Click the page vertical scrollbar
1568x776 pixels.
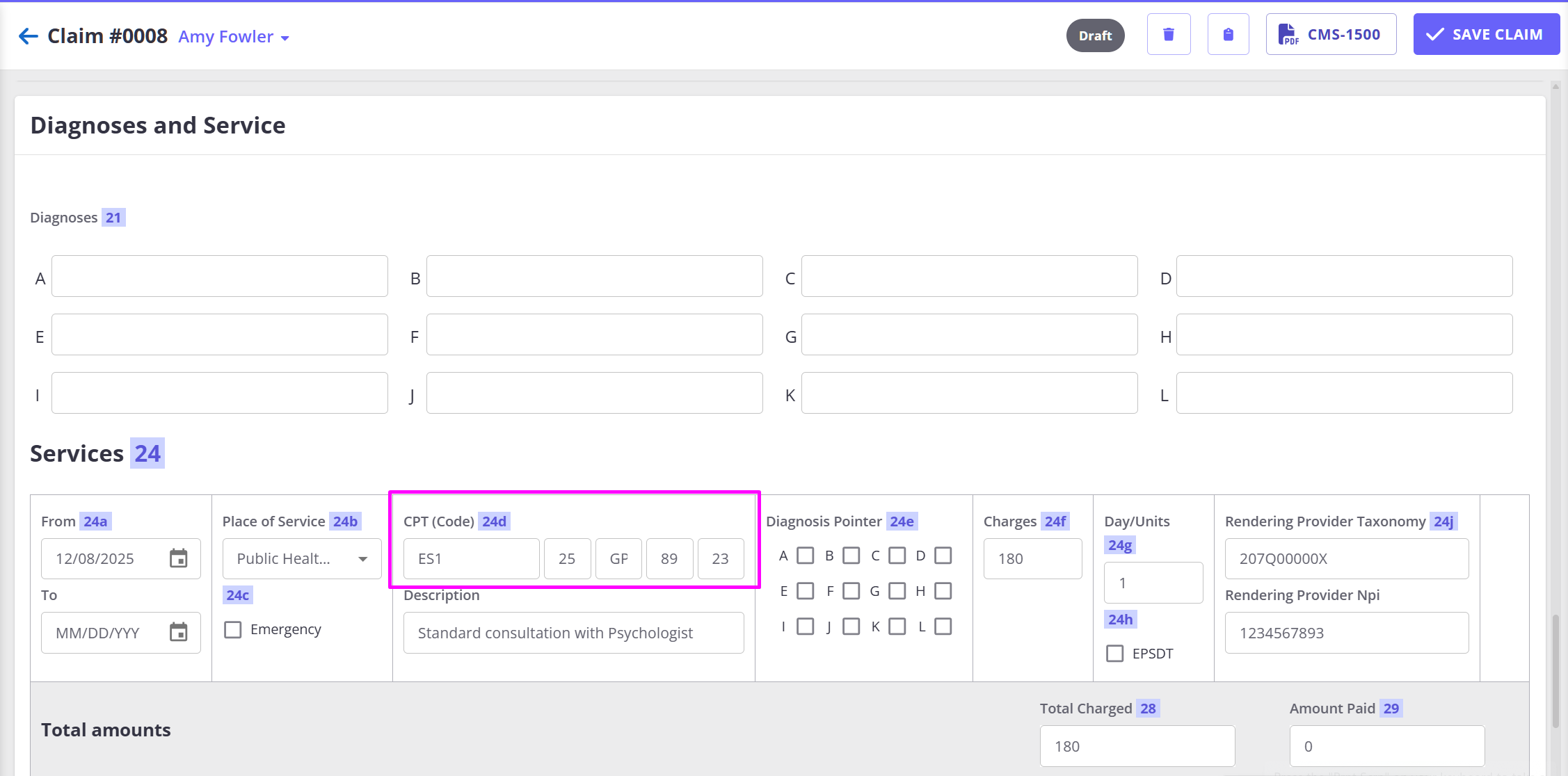pyautogui.click(x=1555, y=671)
